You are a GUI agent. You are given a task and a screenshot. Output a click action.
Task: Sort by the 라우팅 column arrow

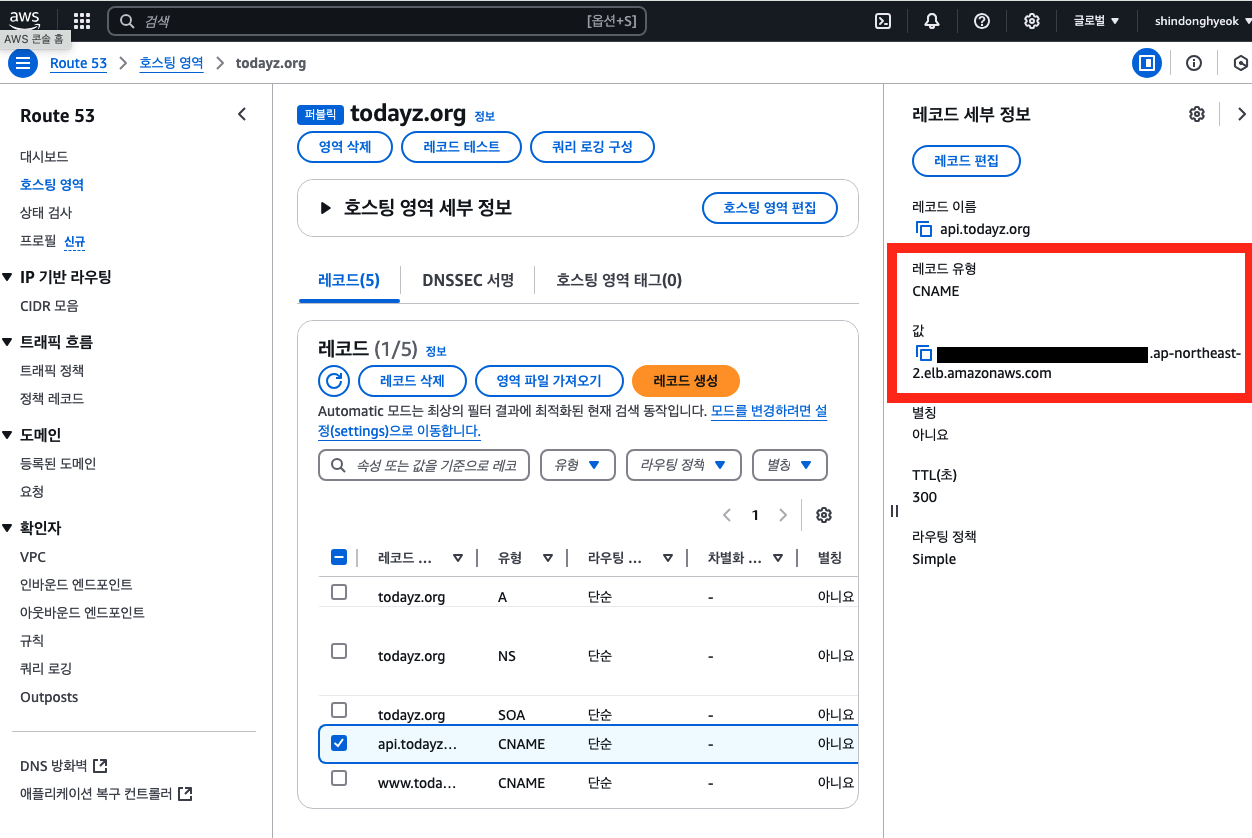point(668,558)
